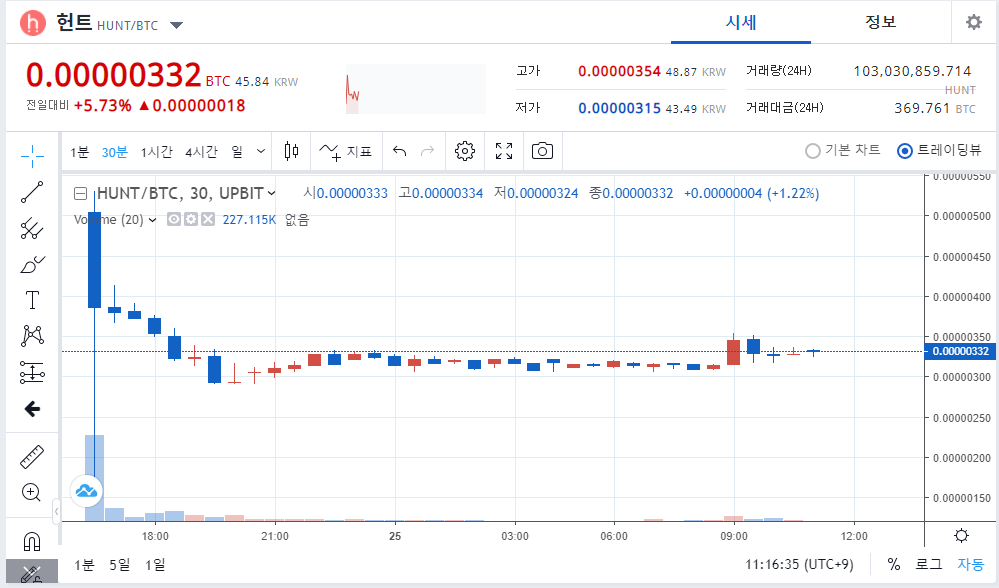Set date range to 1분 at bottom
This screenshot has height=588, width=999.
click(84, 564)
